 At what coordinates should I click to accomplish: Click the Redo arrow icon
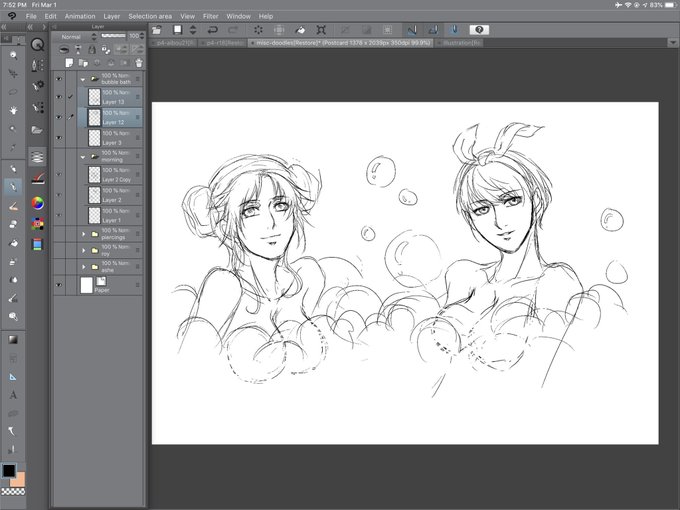pyautogui.click(x=233, y=30)
